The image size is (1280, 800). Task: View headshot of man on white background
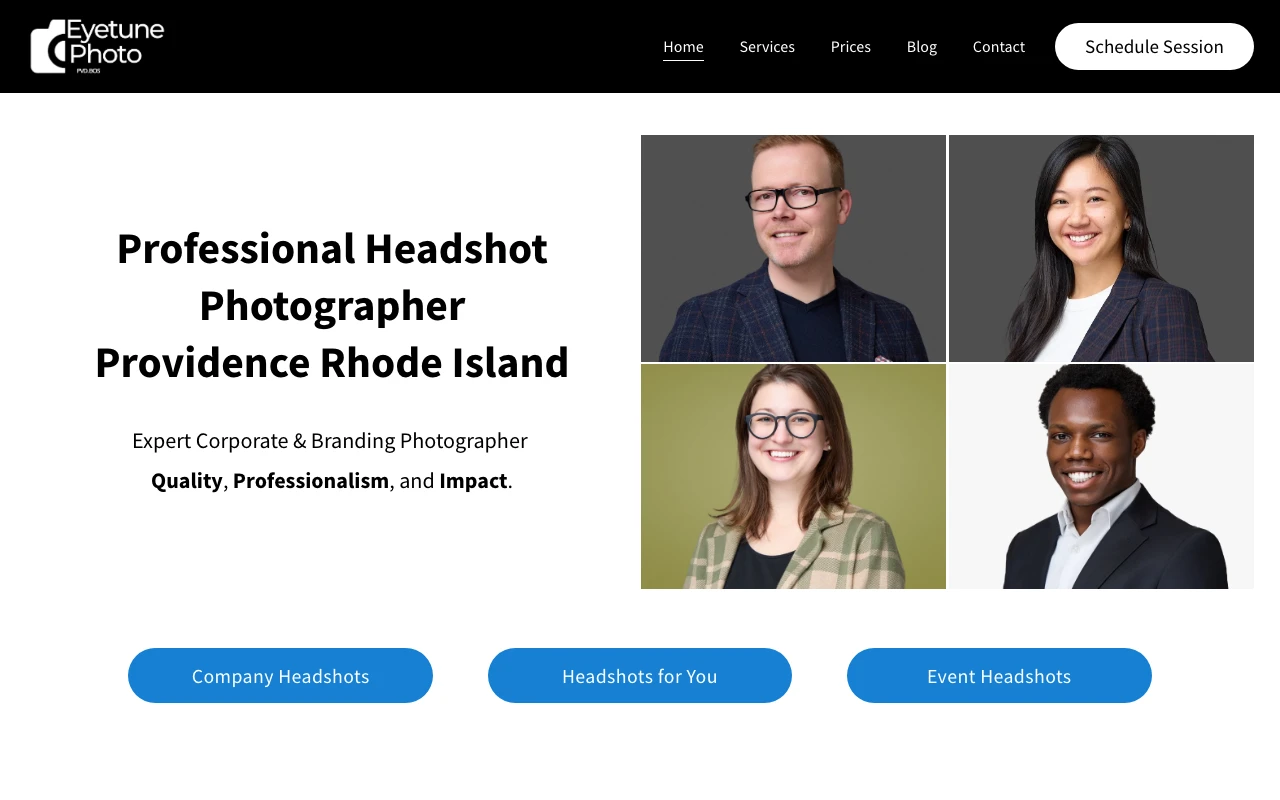pos(1101,476)
